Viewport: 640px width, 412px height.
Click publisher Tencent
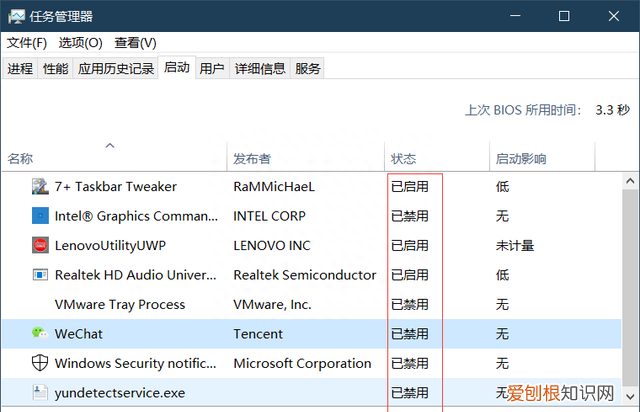(258, 334)
